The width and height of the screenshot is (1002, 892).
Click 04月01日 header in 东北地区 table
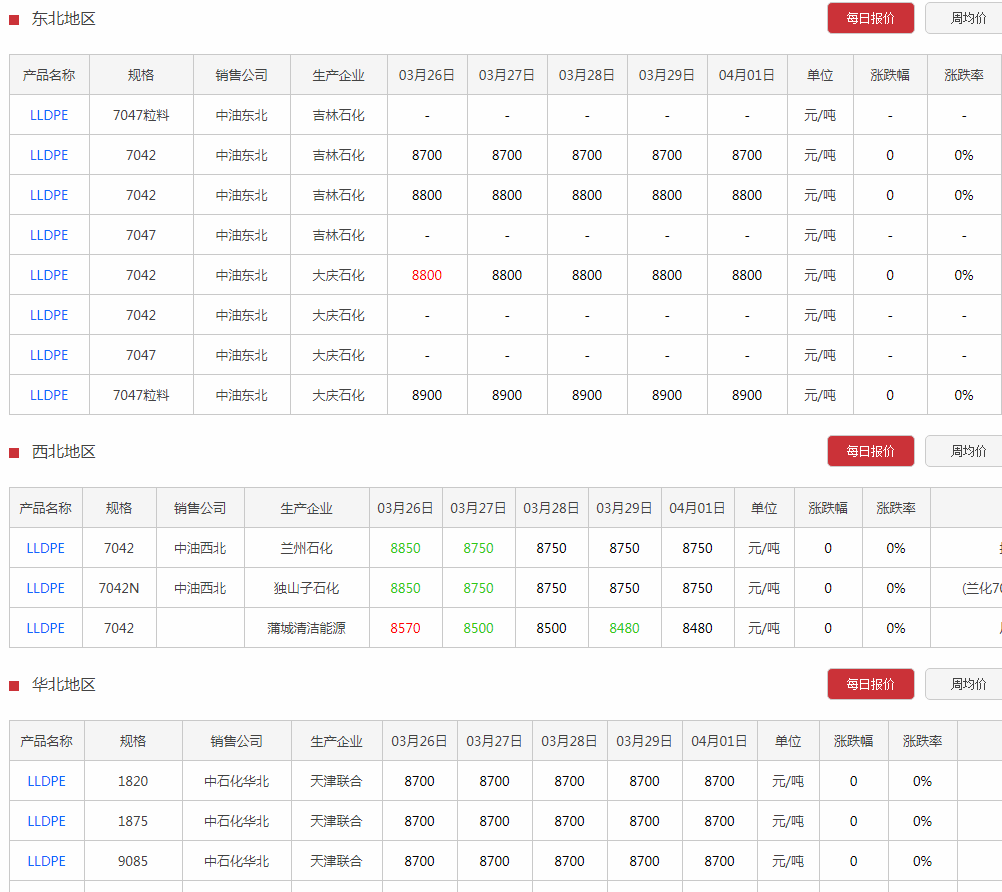pos(747,75)
